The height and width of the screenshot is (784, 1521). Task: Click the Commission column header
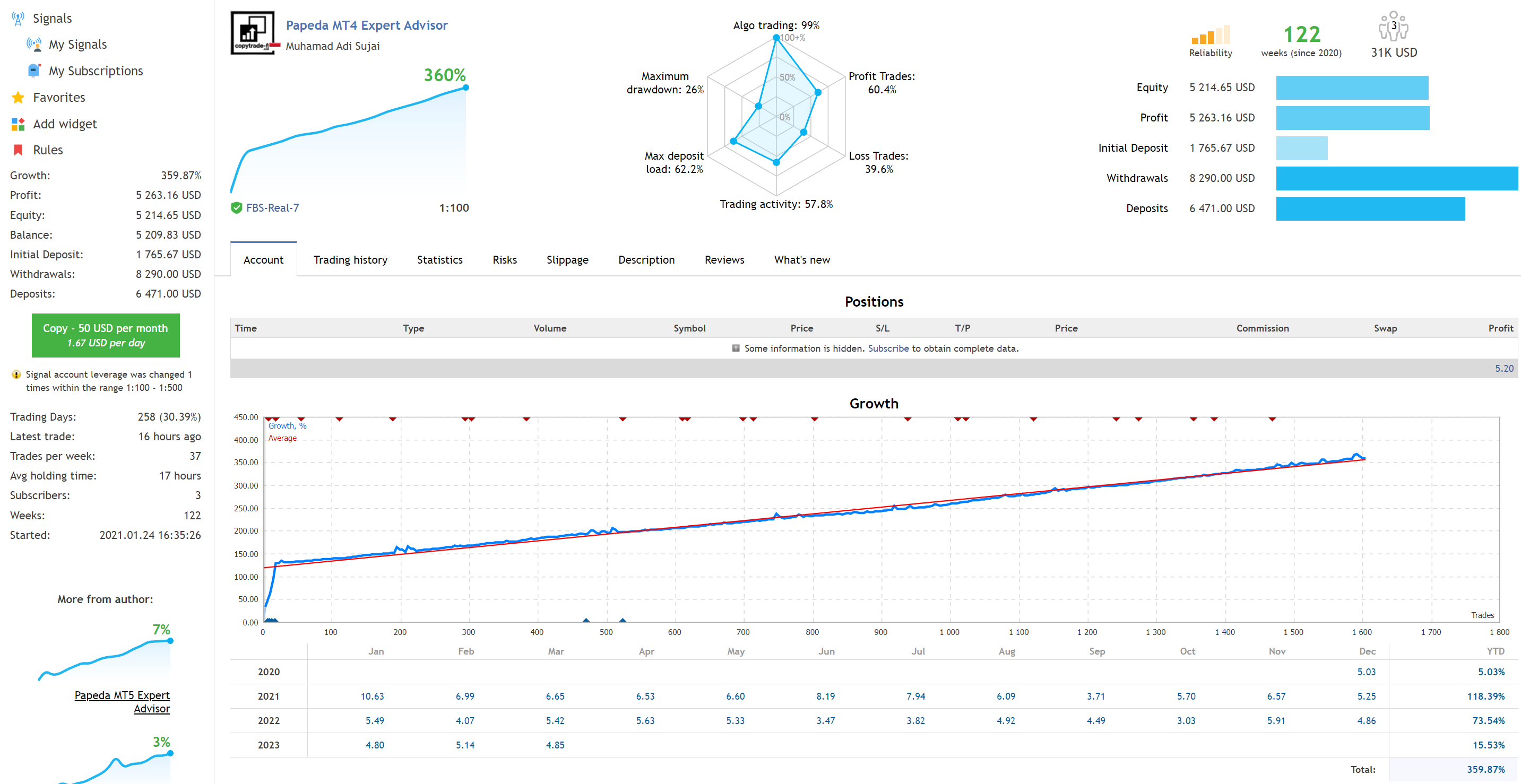[x=1263, y=328]
